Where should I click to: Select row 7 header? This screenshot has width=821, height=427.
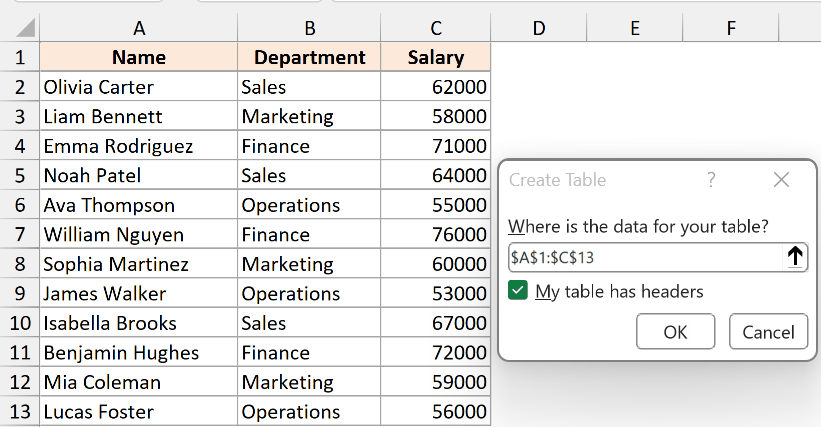tap(20, 234)
